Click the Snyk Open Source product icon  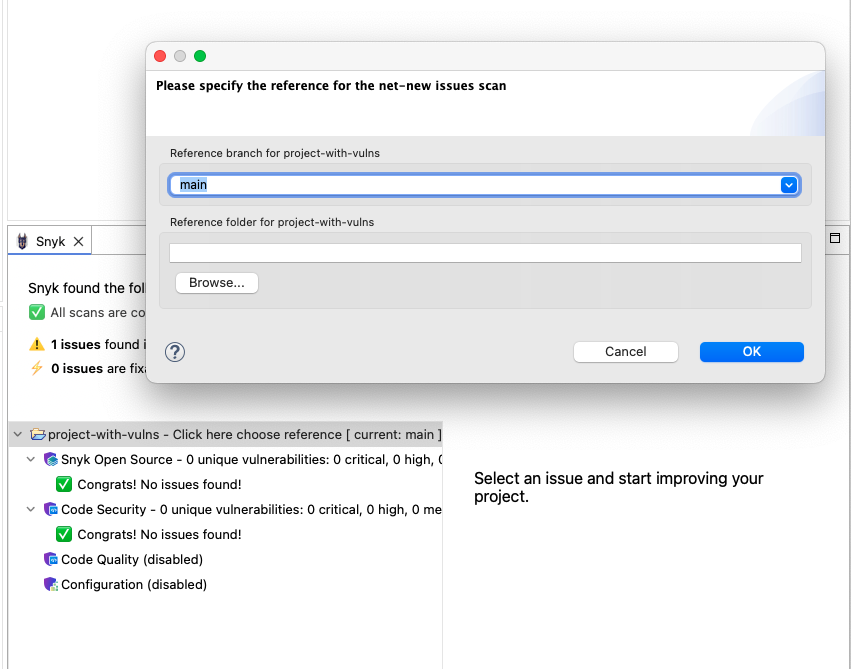click(x=51, y=460)
